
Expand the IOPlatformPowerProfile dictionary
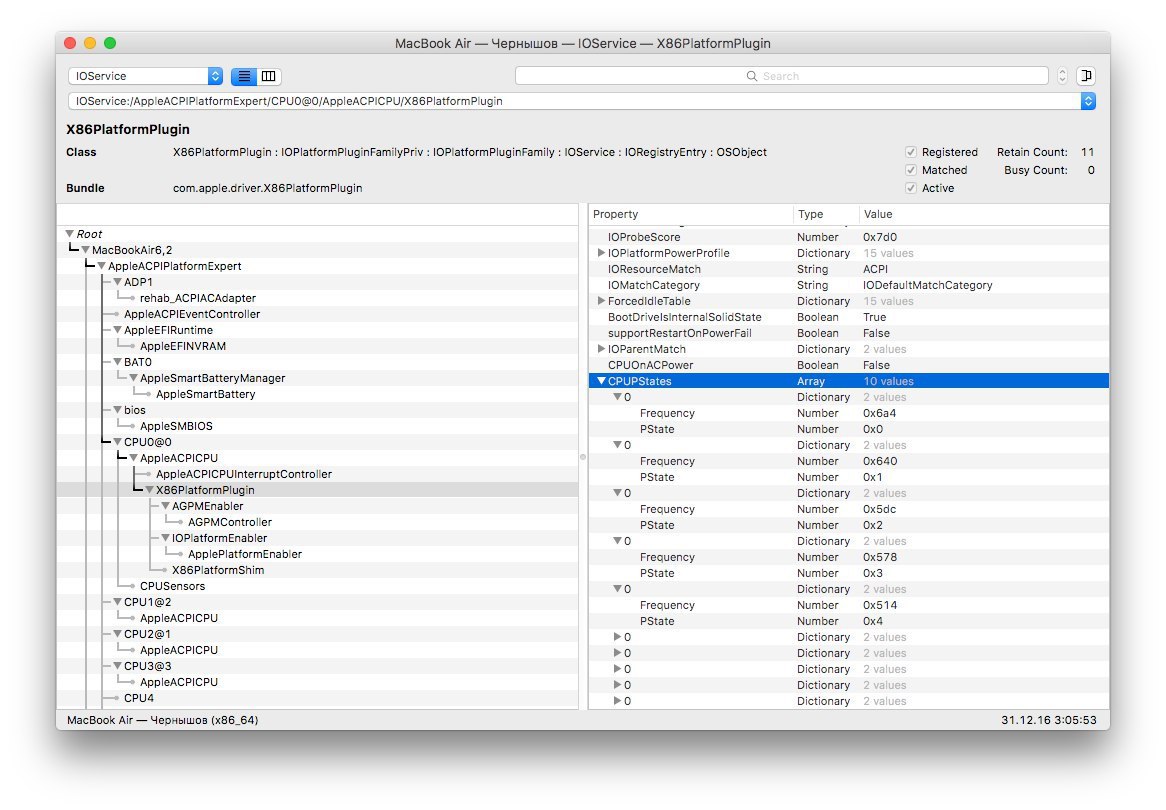click(601, 253)
